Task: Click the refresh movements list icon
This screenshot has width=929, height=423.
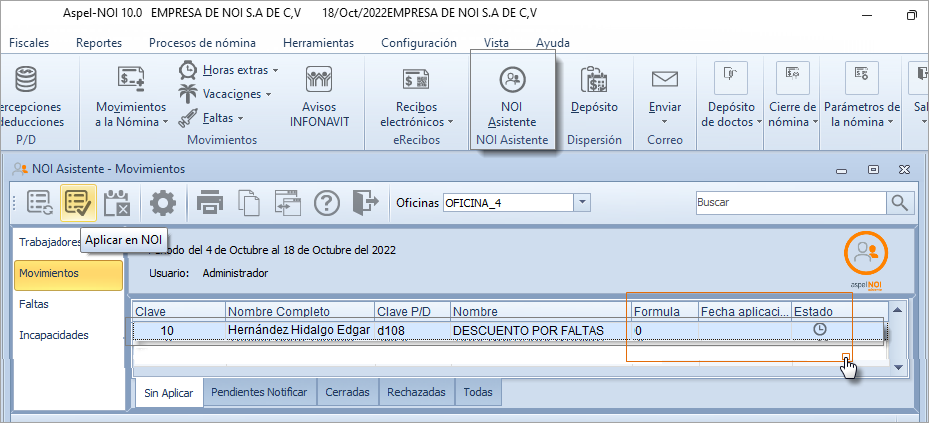Action: [41, 203]
